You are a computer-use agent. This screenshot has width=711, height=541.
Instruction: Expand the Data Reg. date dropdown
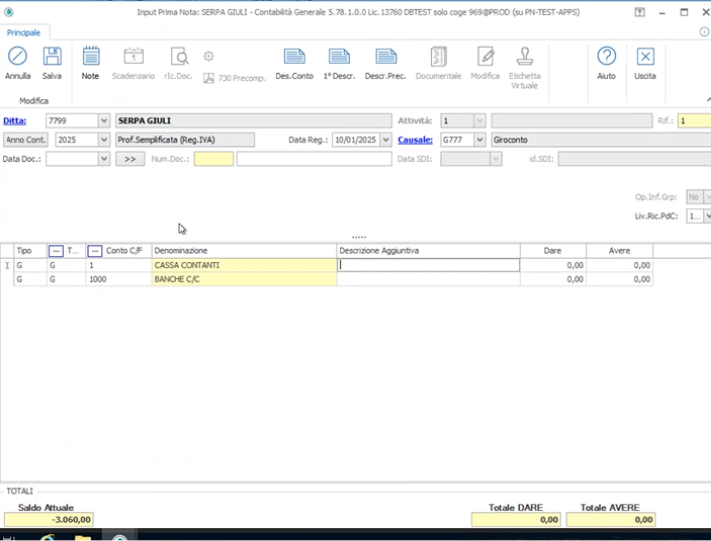pos(386,140)
